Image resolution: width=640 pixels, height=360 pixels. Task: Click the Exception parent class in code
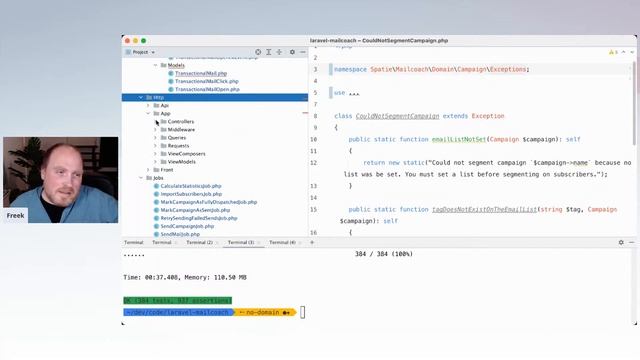point(488,116)
